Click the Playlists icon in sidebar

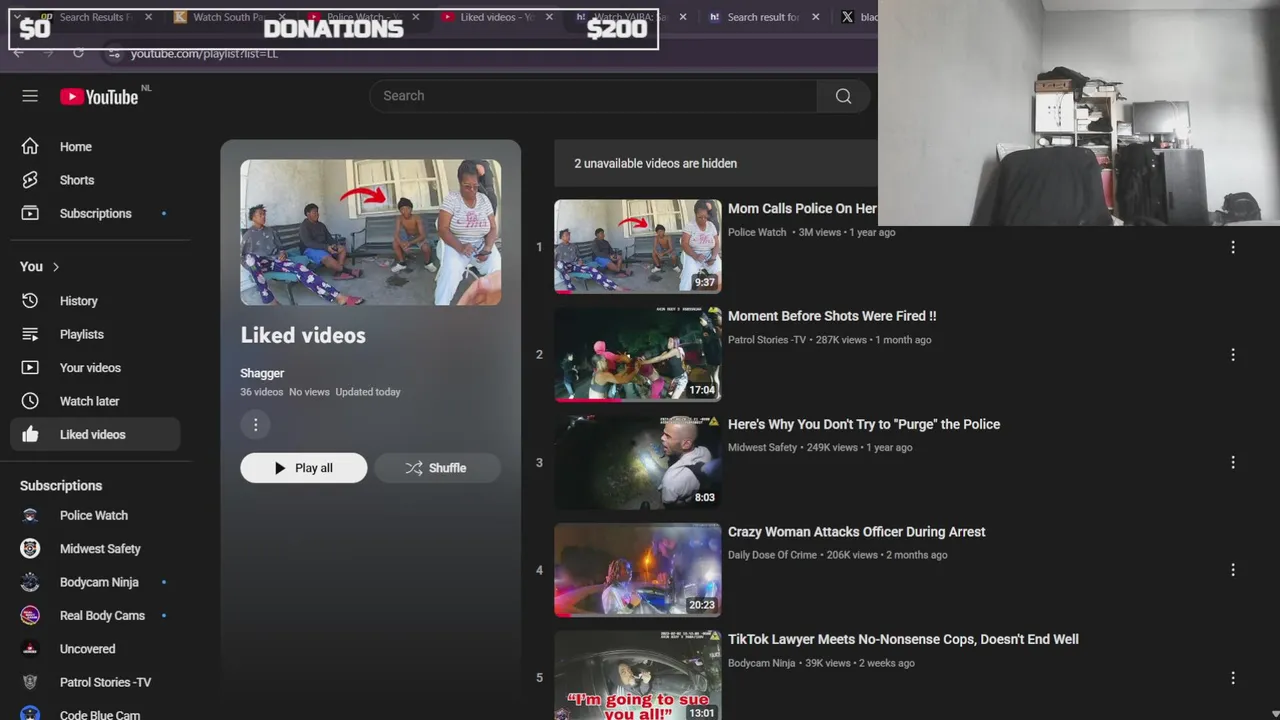(30, 334)
